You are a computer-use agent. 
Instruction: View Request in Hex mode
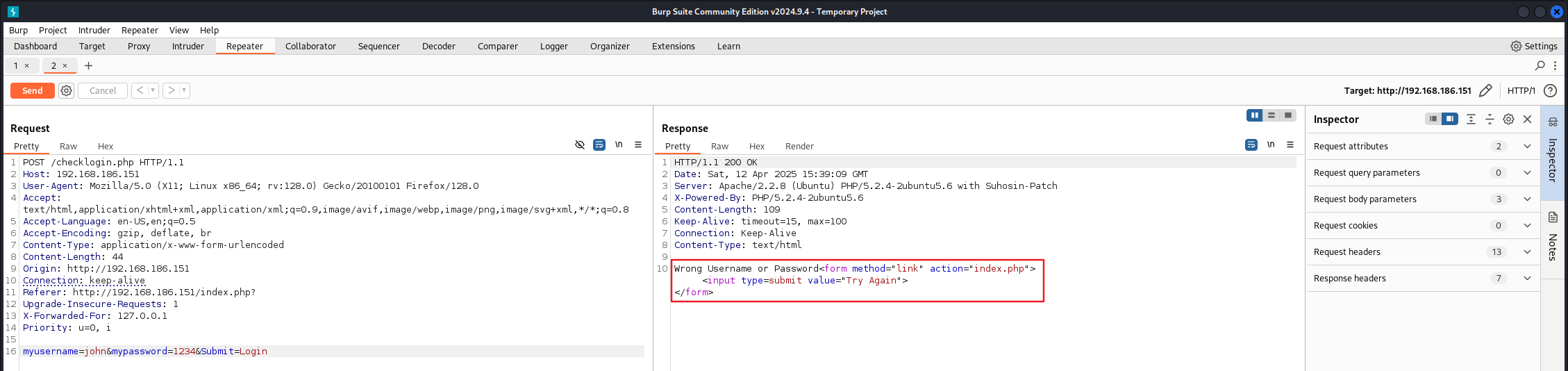(x=106, y=146)
